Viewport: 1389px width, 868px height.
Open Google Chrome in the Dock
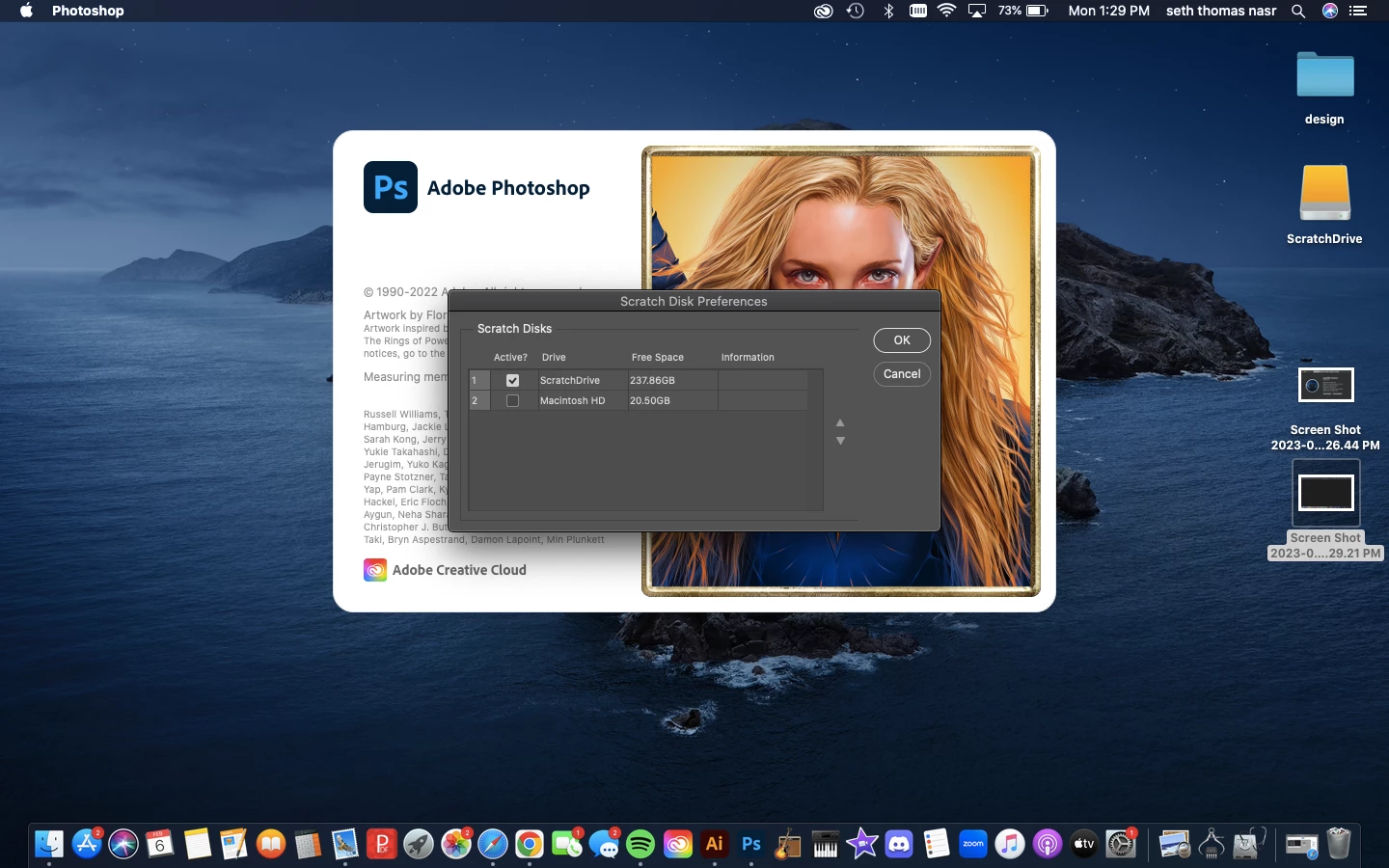pyautogui.click(x=530, y=845)
